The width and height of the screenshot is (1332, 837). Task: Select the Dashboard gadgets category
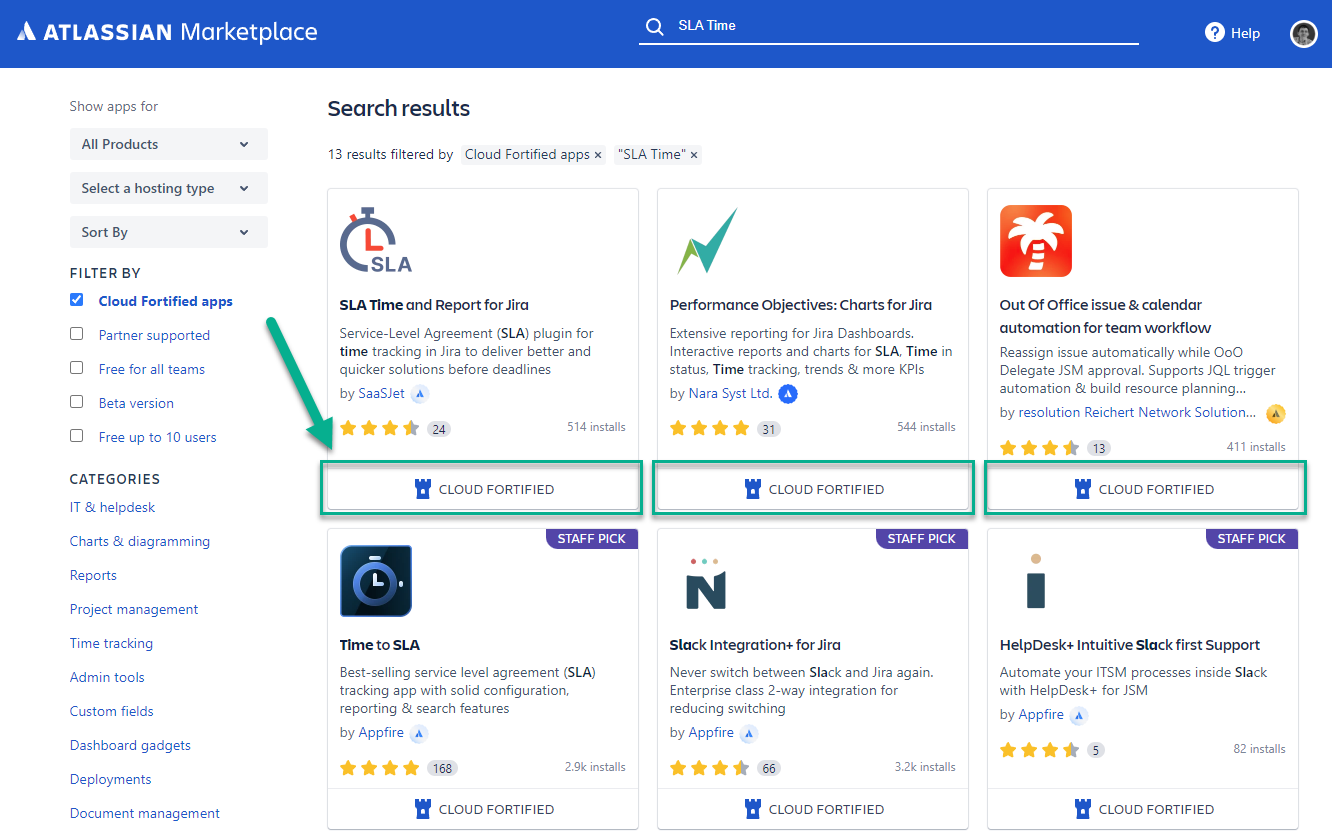[x=130, y=745]
